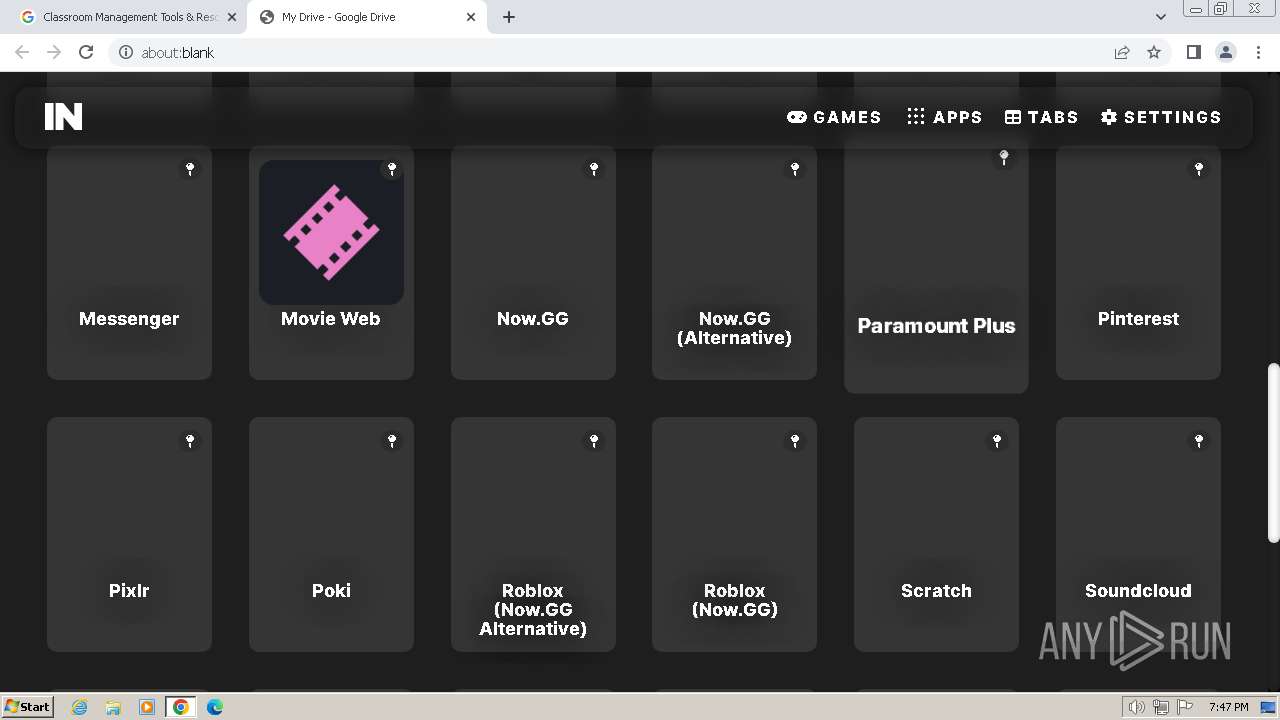The width and height of the screenshot is (1280, 720).
Task: Pin the Now.GG card
Action: pyautogui.click(x=594, y=169)
